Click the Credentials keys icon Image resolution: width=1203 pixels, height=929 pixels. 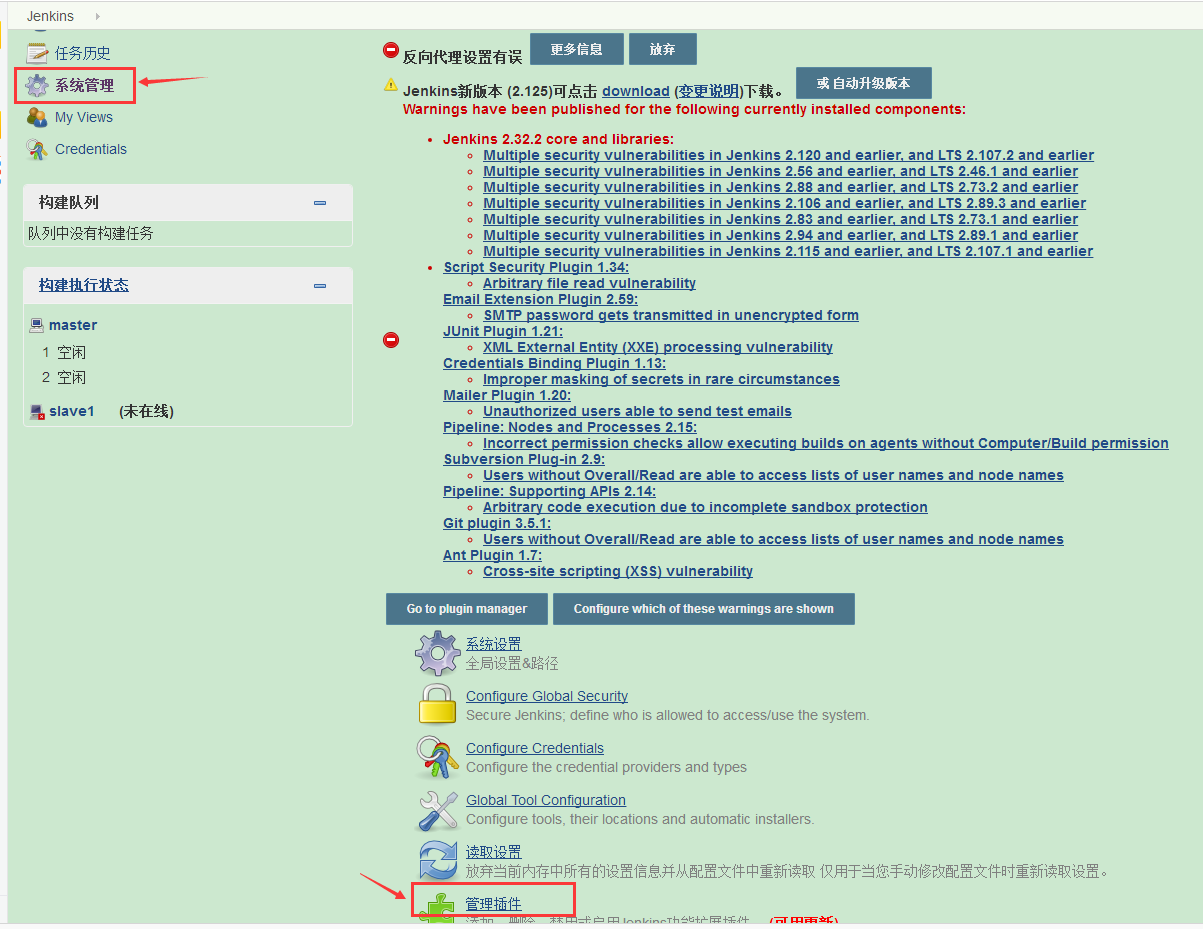[37, 149]
